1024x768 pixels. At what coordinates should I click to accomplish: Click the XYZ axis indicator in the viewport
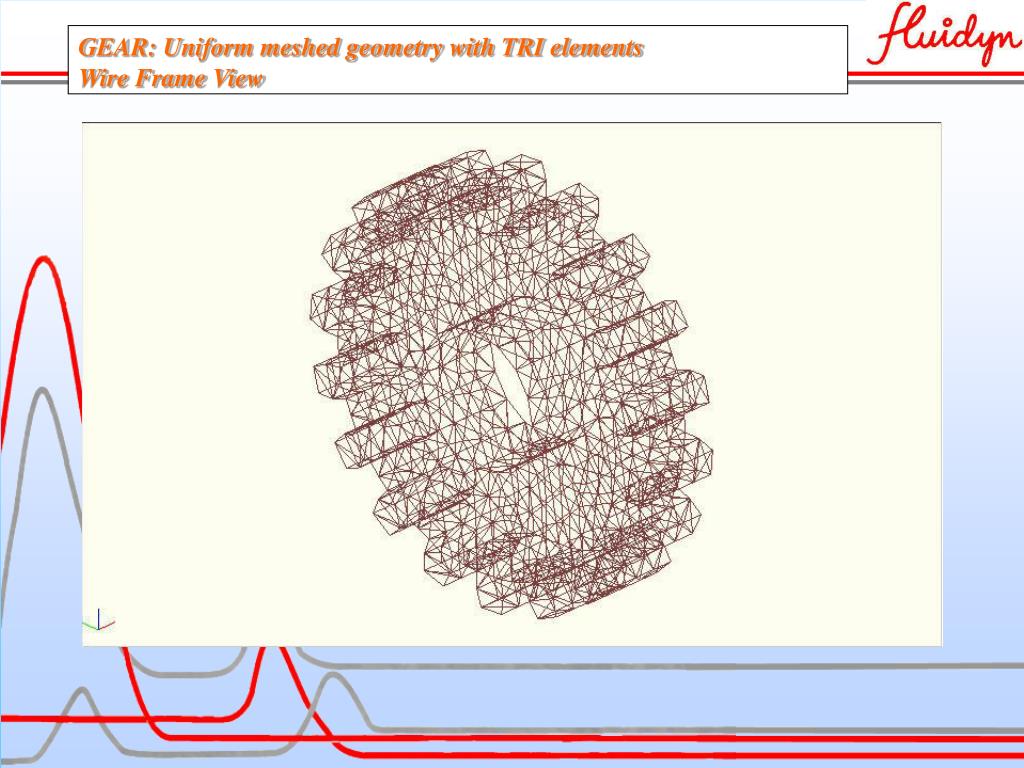(x=99, y=620)
